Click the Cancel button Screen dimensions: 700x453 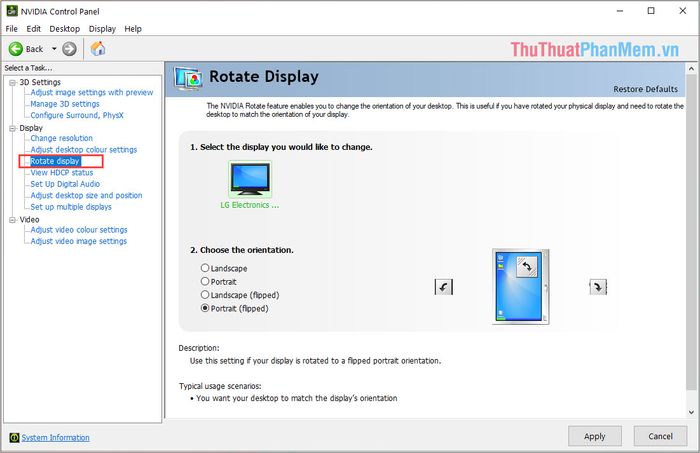pos(660,436)
